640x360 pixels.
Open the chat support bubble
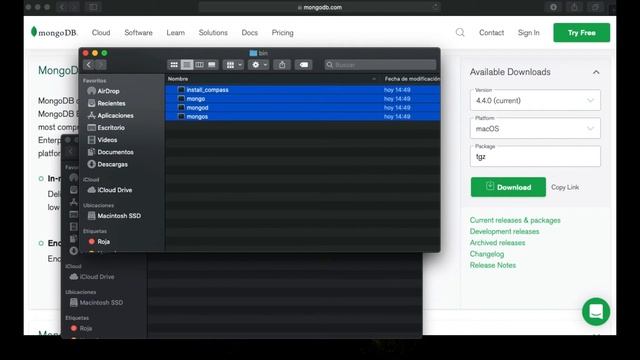[596, 311]
